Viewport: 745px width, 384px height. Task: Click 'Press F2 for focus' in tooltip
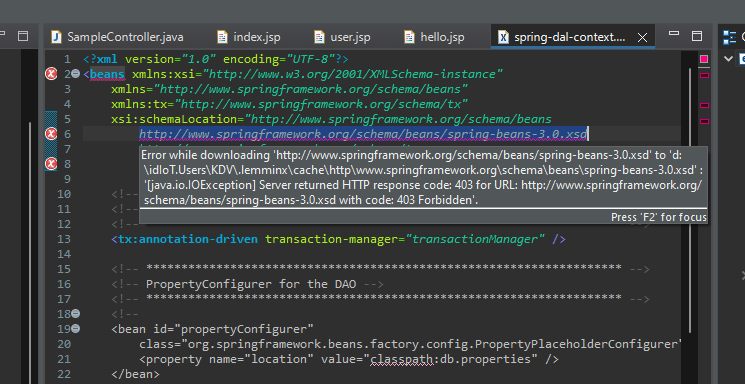(x=659, y=217)
